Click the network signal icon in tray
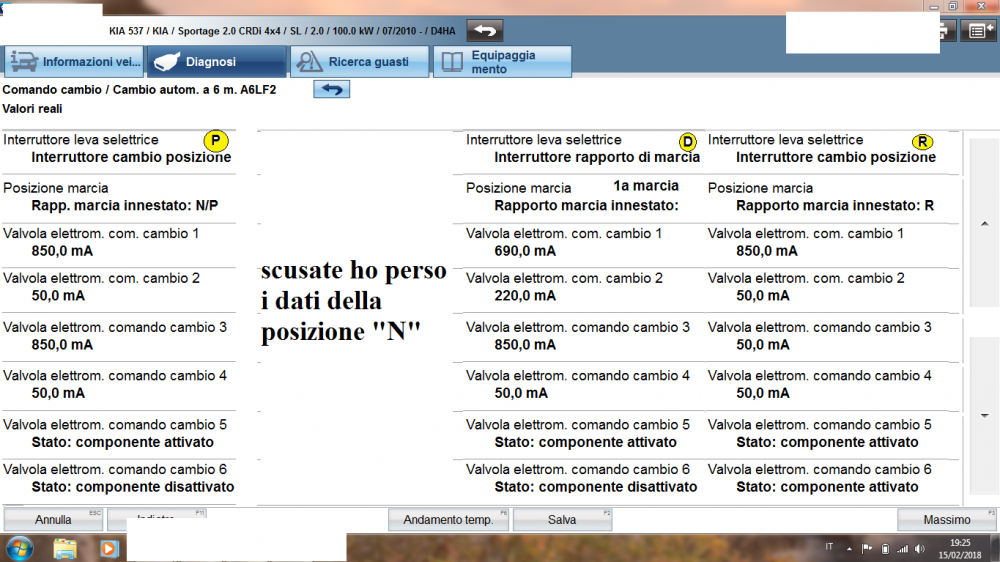The height and width of the screenshot is (562, 1000). (x=902, y=549)
